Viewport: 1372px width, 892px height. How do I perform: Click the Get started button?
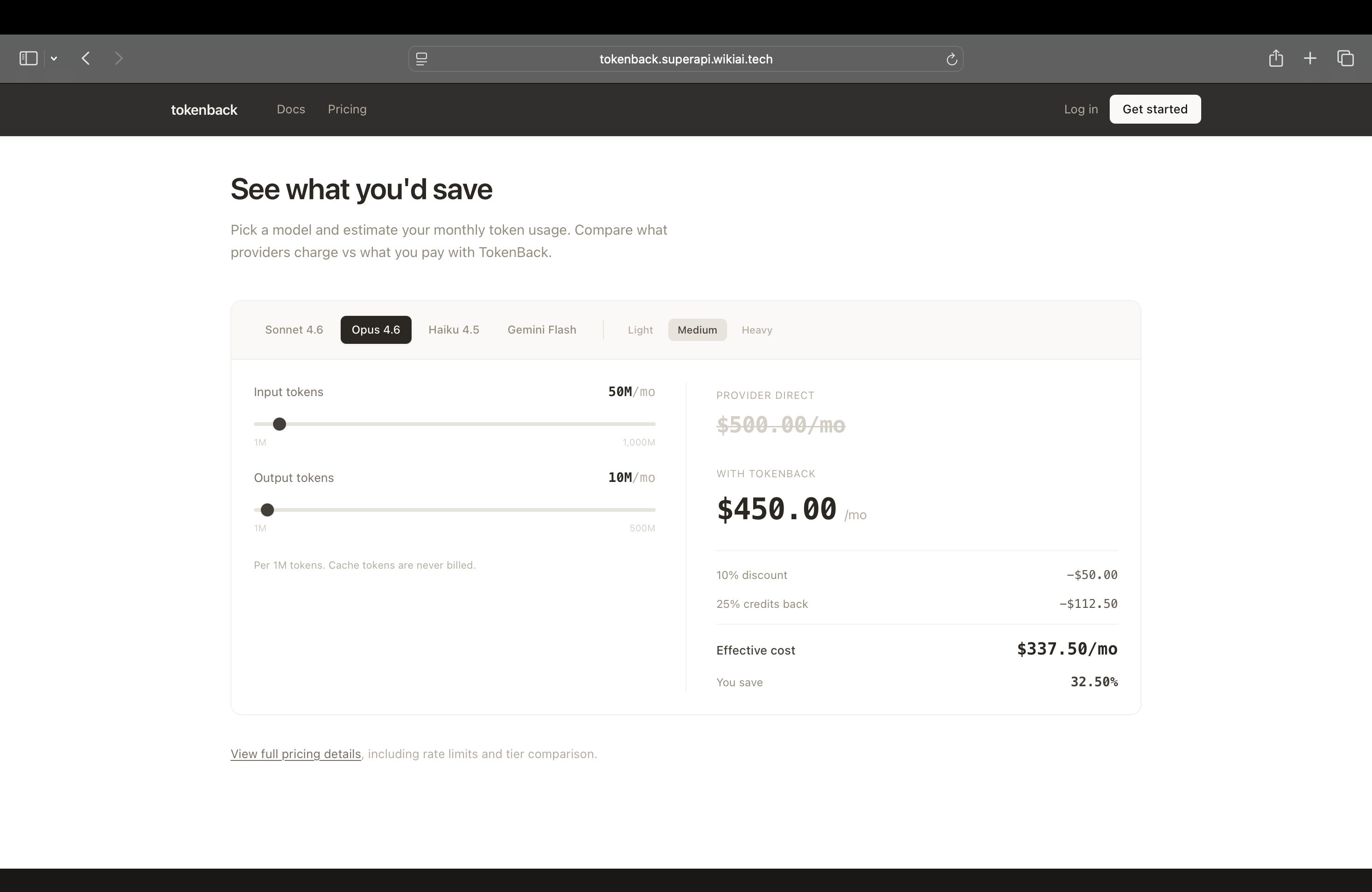pyautogui.click(x=1155, y=109)
